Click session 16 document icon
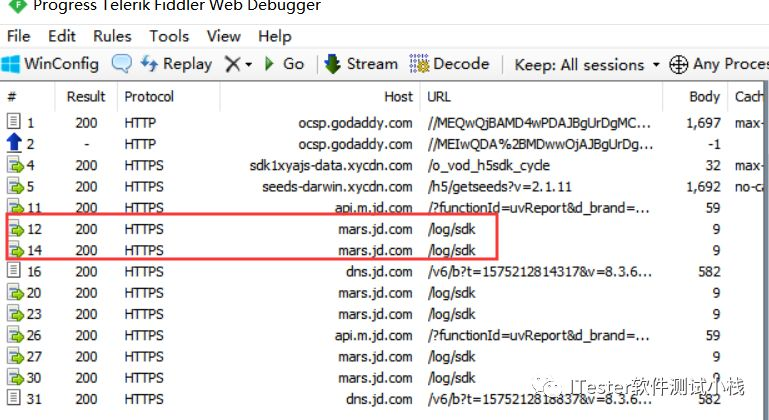Screen dimensions: 769x420 [x=14, y=271]
